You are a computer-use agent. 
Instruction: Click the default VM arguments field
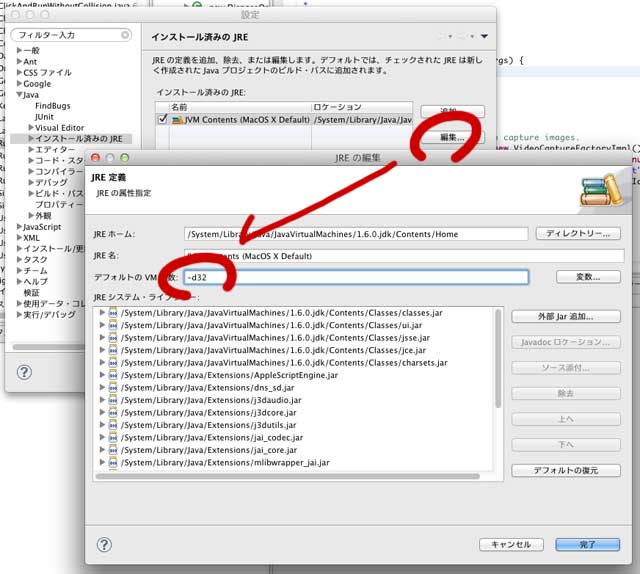(356, 277)
